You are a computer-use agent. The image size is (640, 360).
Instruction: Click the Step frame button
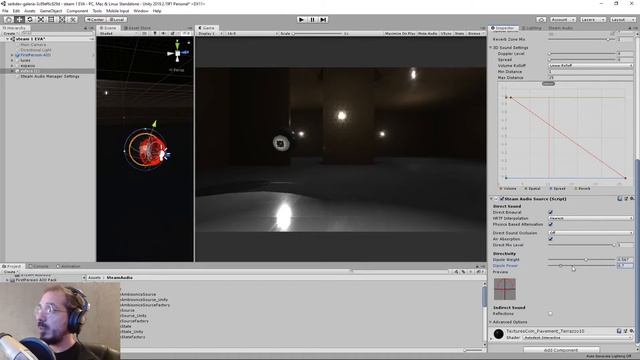tap(323, 20)
